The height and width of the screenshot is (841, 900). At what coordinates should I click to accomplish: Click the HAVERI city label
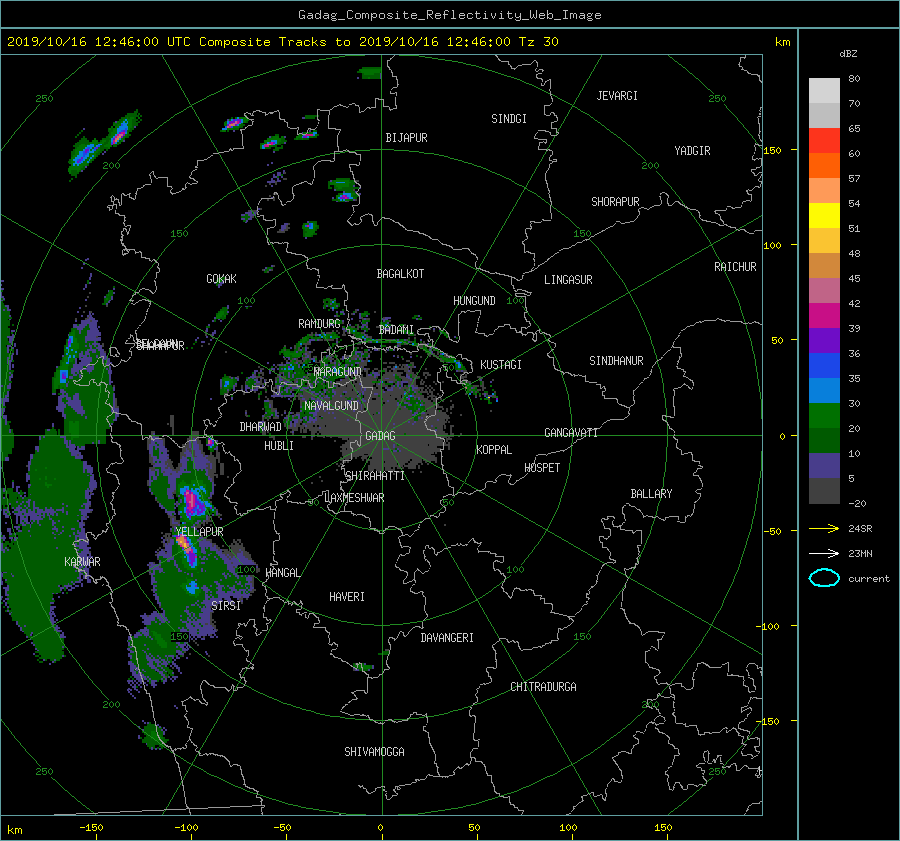(347, 597)
